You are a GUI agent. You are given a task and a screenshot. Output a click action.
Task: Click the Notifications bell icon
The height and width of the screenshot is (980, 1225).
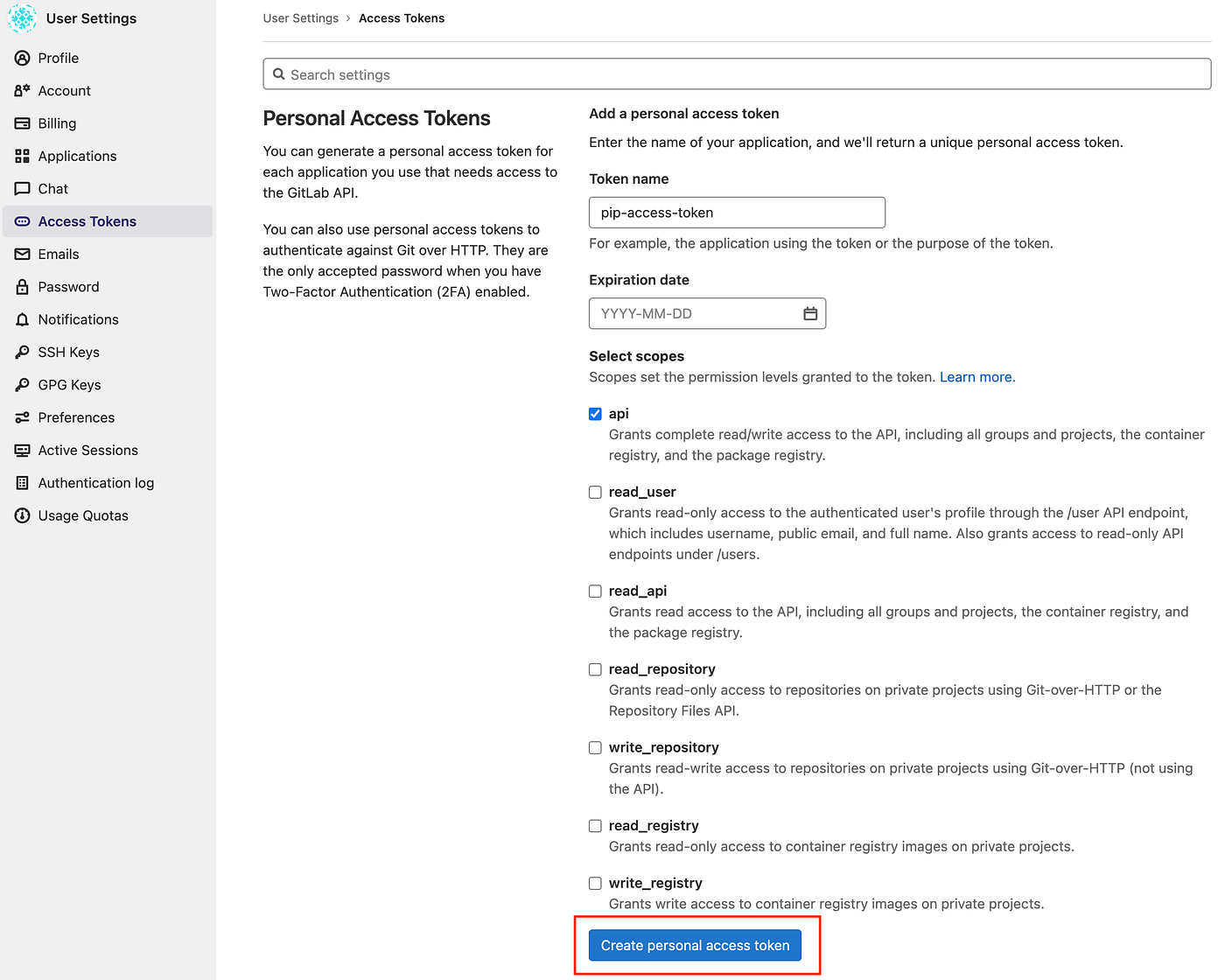click(23, 319)
